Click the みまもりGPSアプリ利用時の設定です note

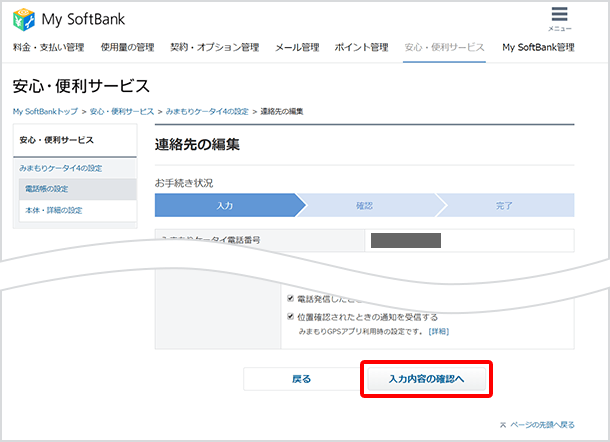tap(360, 332)
